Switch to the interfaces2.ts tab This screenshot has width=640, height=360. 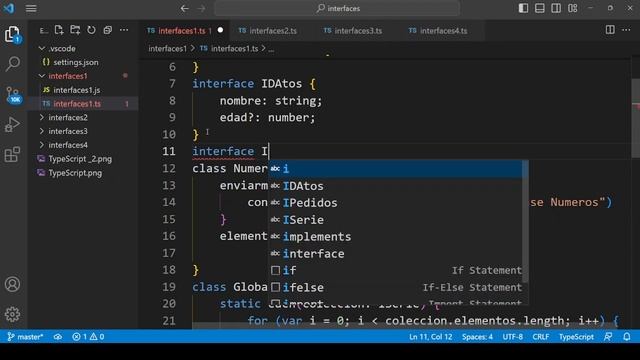tap(273, 31)
